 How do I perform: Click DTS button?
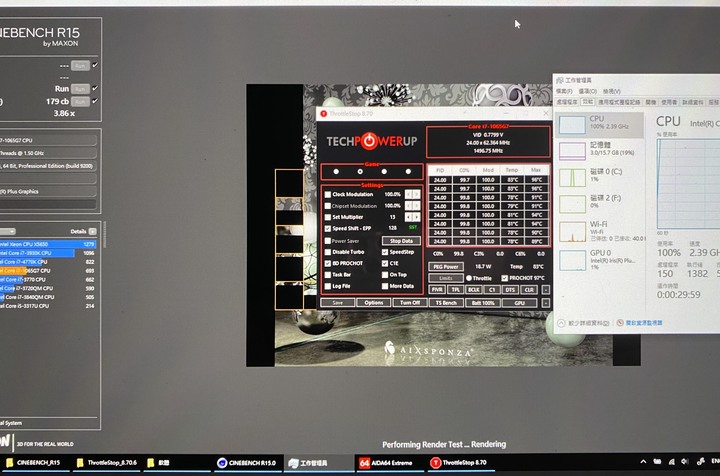[510, 290]
